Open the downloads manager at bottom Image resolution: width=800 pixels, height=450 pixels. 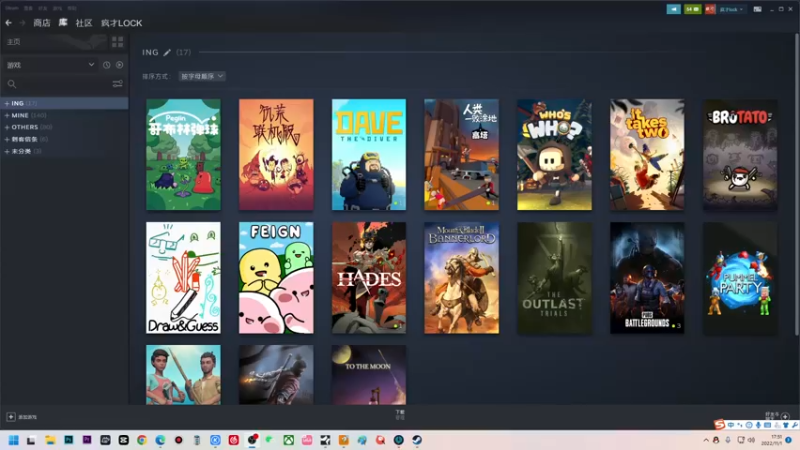pos(400,414)
